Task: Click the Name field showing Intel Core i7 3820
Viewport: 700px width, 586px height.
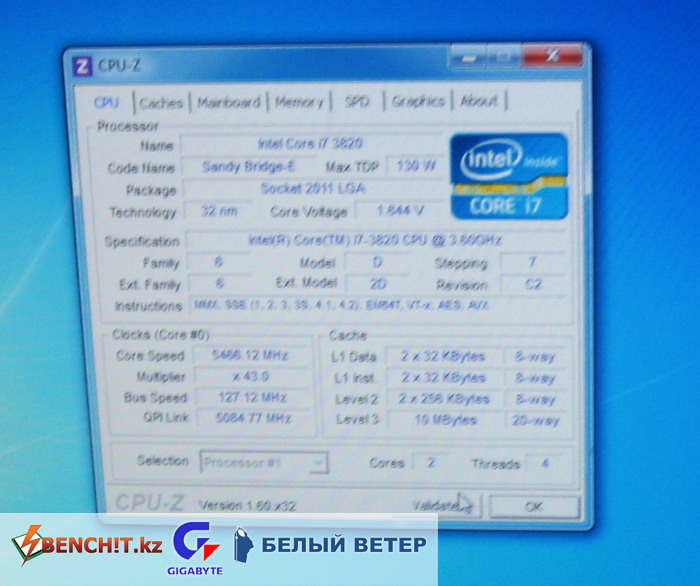Action: (311, 144)
